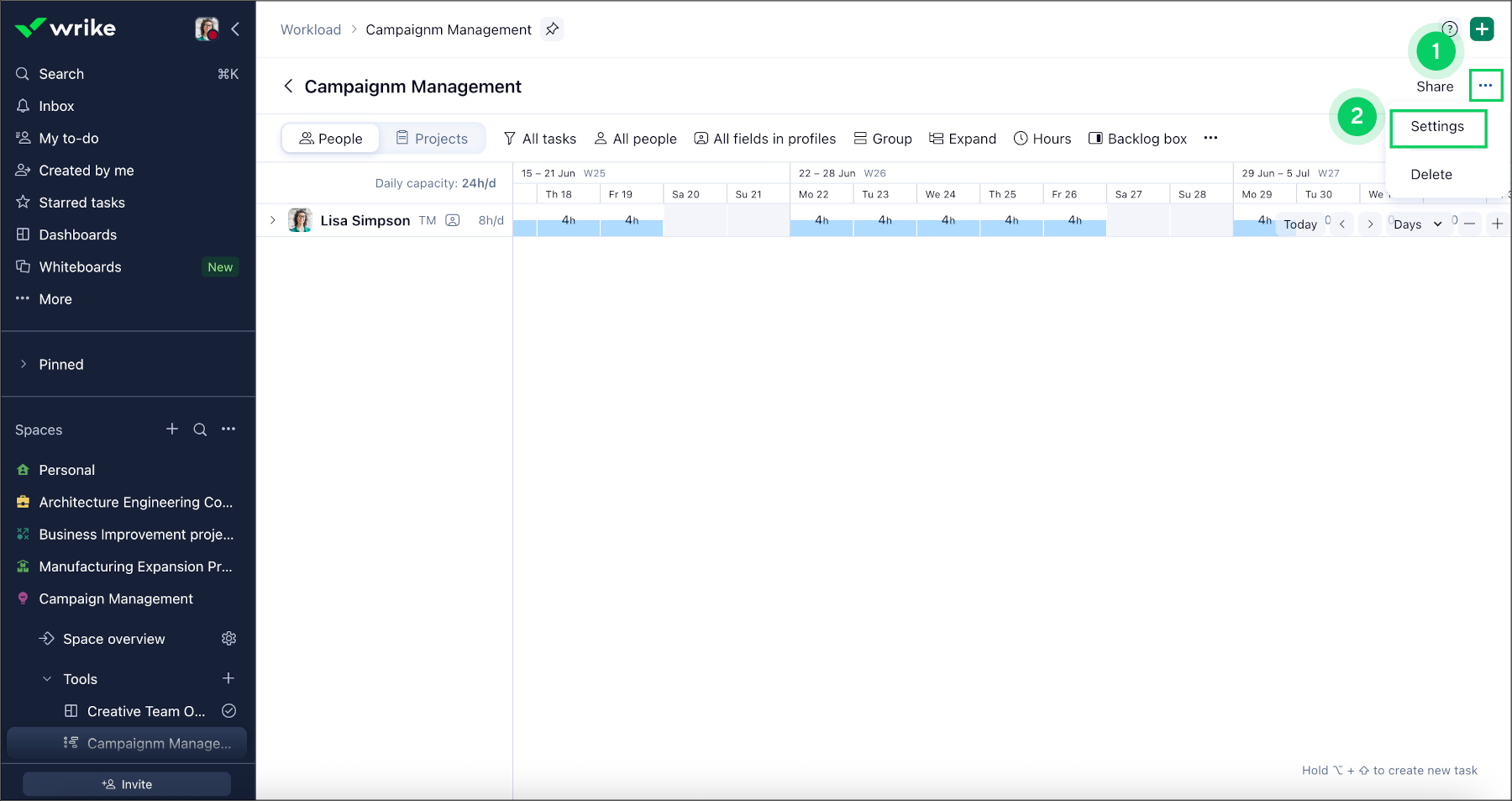Open Space overview

113,639
